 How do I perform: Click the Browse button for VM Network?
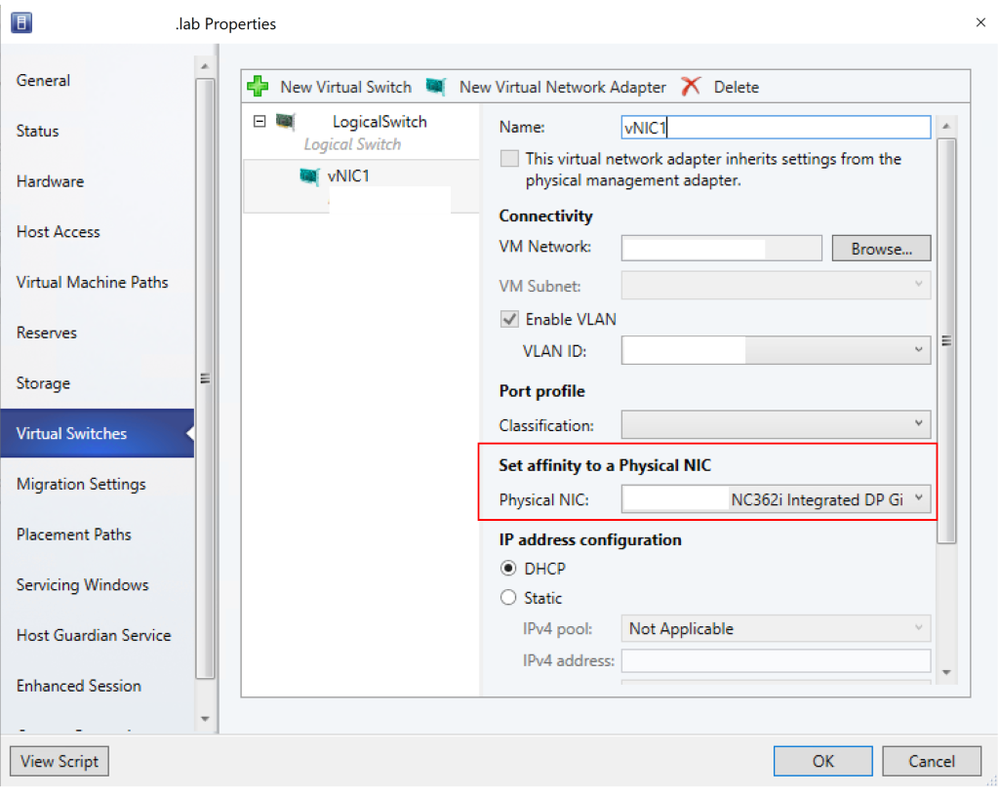(x=881, y=248)
